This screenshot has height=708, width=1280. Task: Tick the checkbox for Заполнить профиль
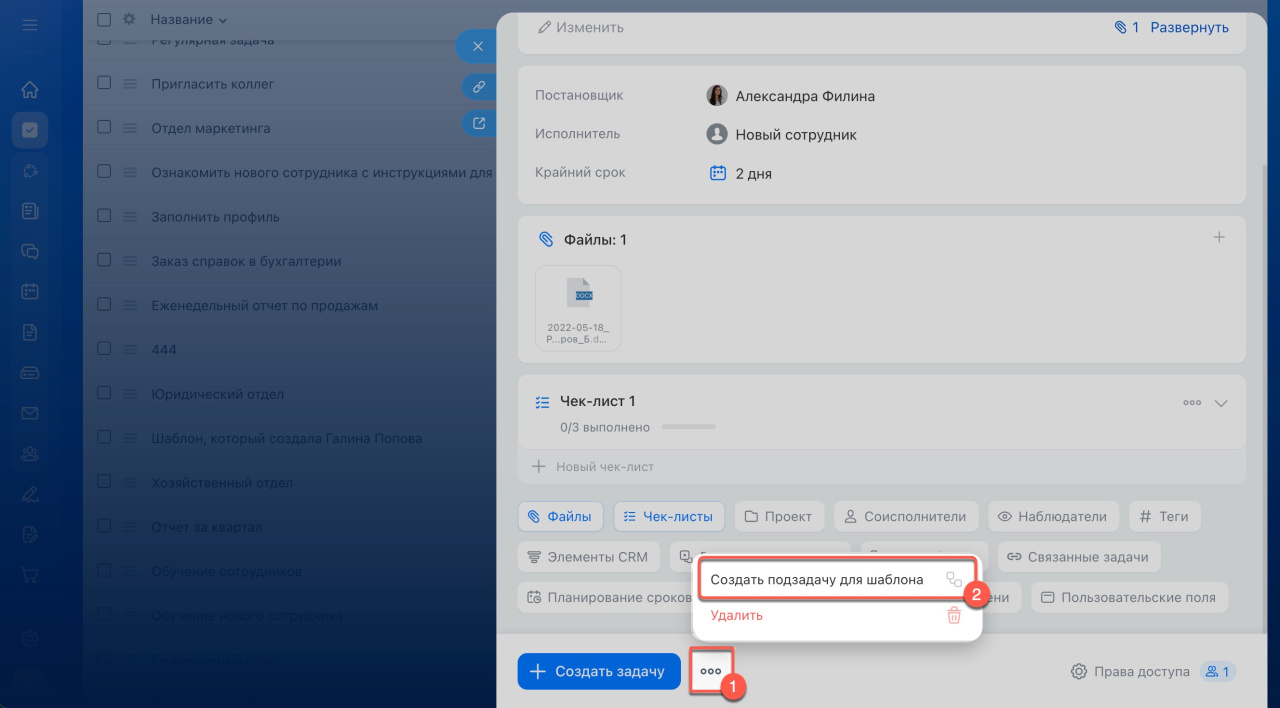104,216
